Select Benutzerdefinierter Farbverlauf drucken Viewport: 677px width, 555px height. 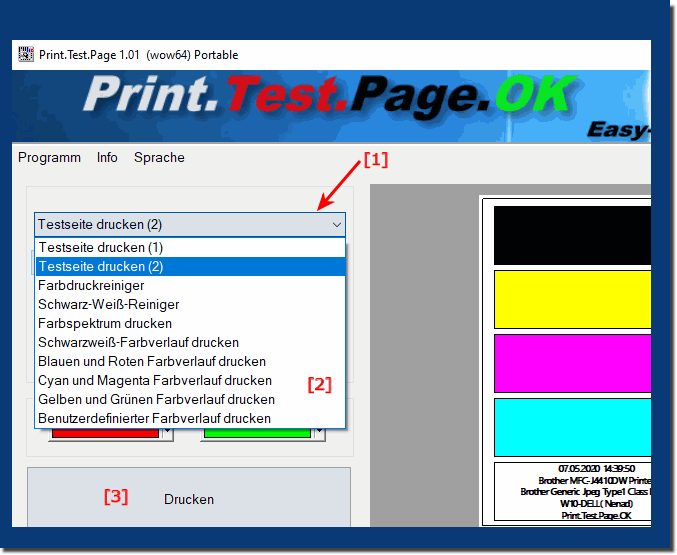coord(190,419)
